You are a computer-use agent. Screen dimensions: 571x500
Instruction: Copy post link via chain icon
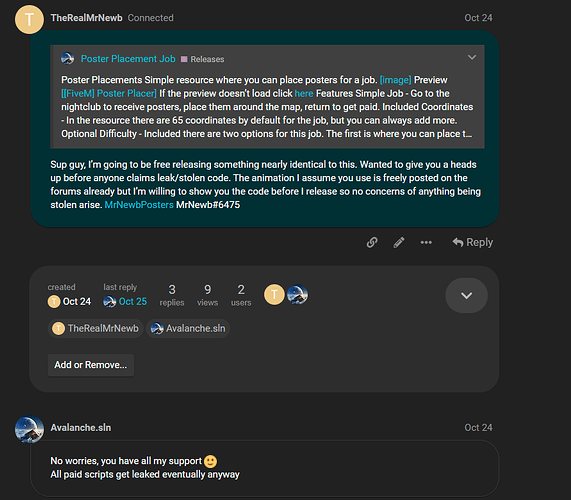click(x=372, y=242)
